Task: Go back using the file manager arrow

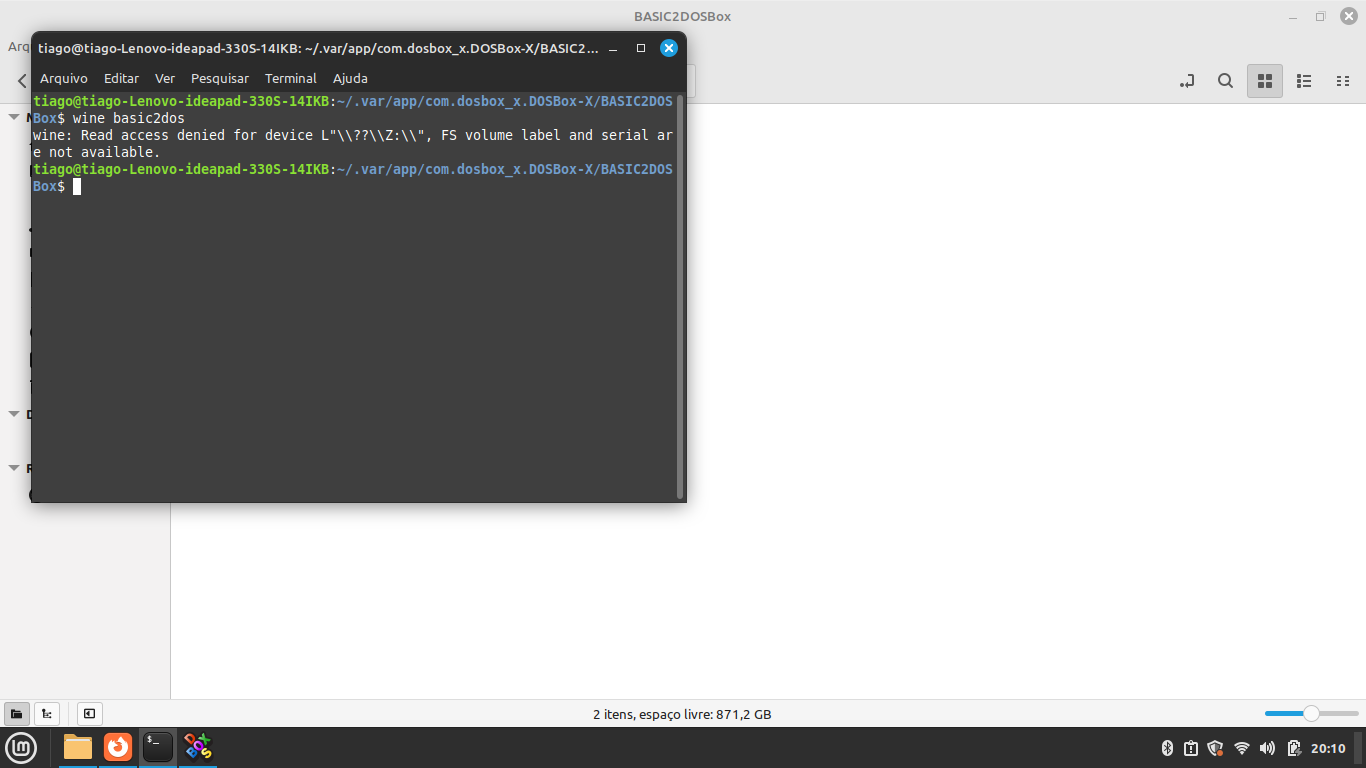Action: pyautogui.click(x=22, y=81)
